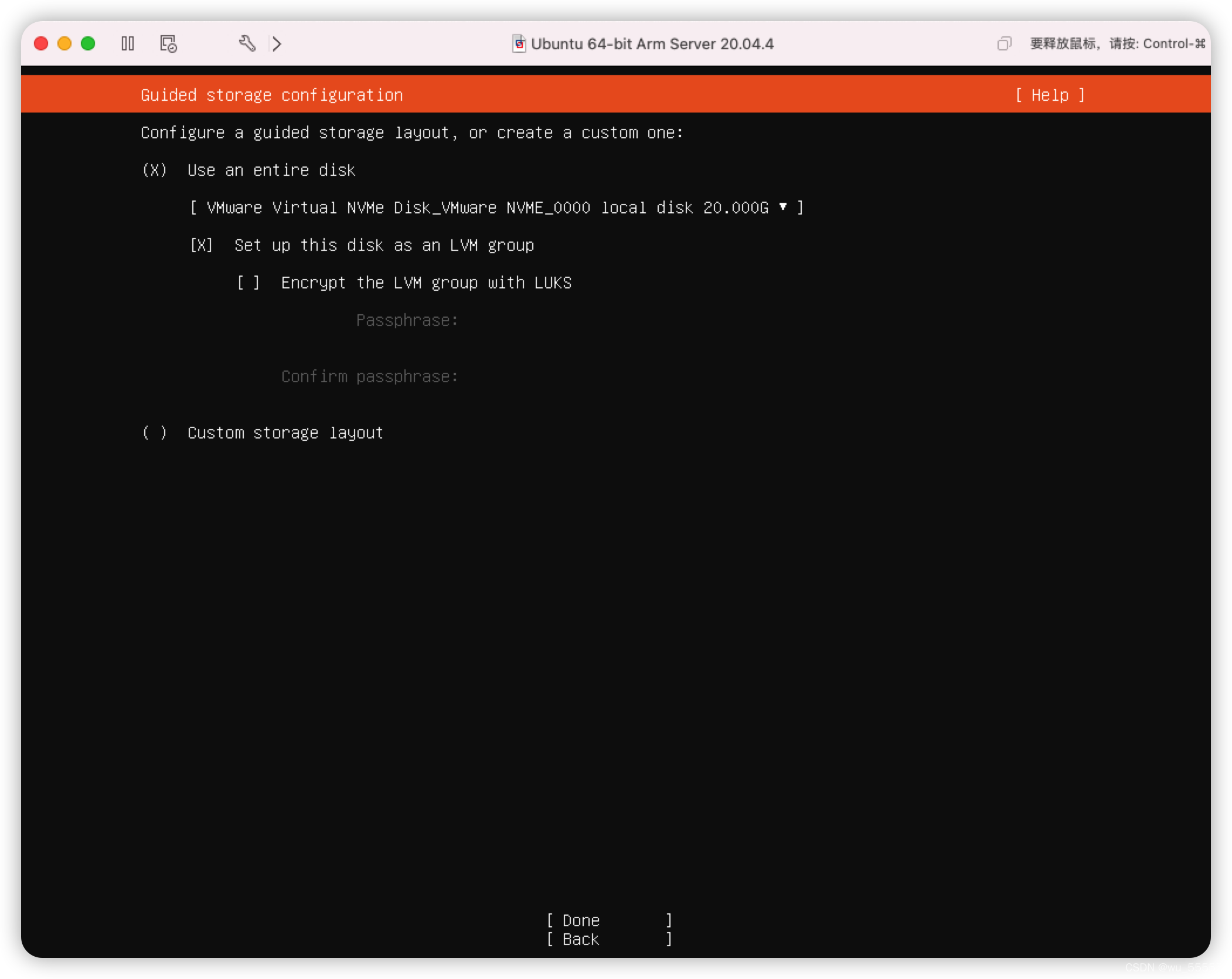Click the right chevron toolbar arrow

277,43
